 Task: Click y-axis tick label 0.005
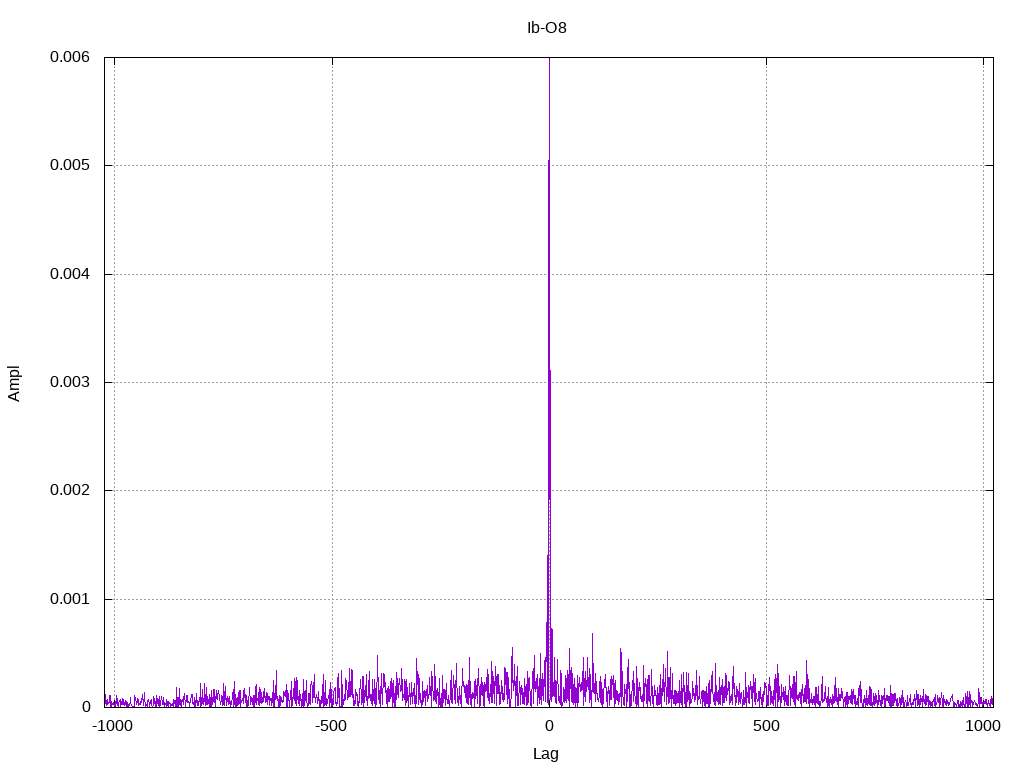(70, 165)
